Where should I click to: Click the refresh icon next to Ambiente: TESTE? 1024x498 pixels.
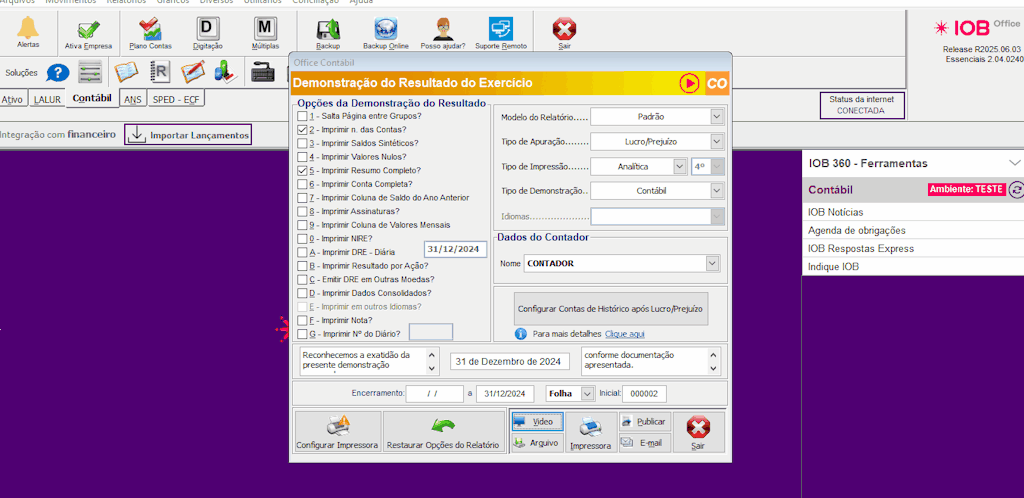(x=1016, y=189)
